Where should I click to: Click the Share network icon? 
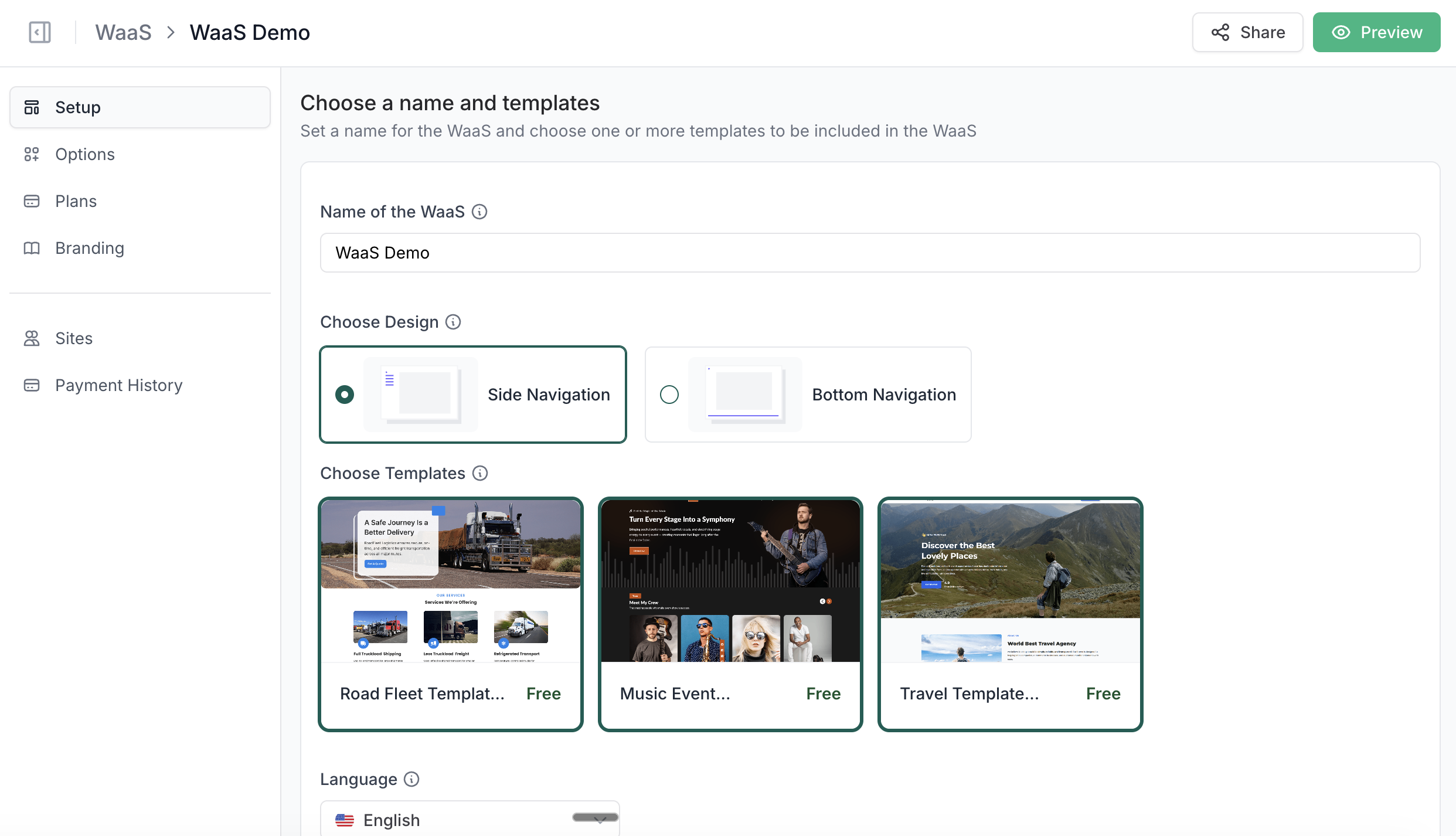coord(1220,32)
